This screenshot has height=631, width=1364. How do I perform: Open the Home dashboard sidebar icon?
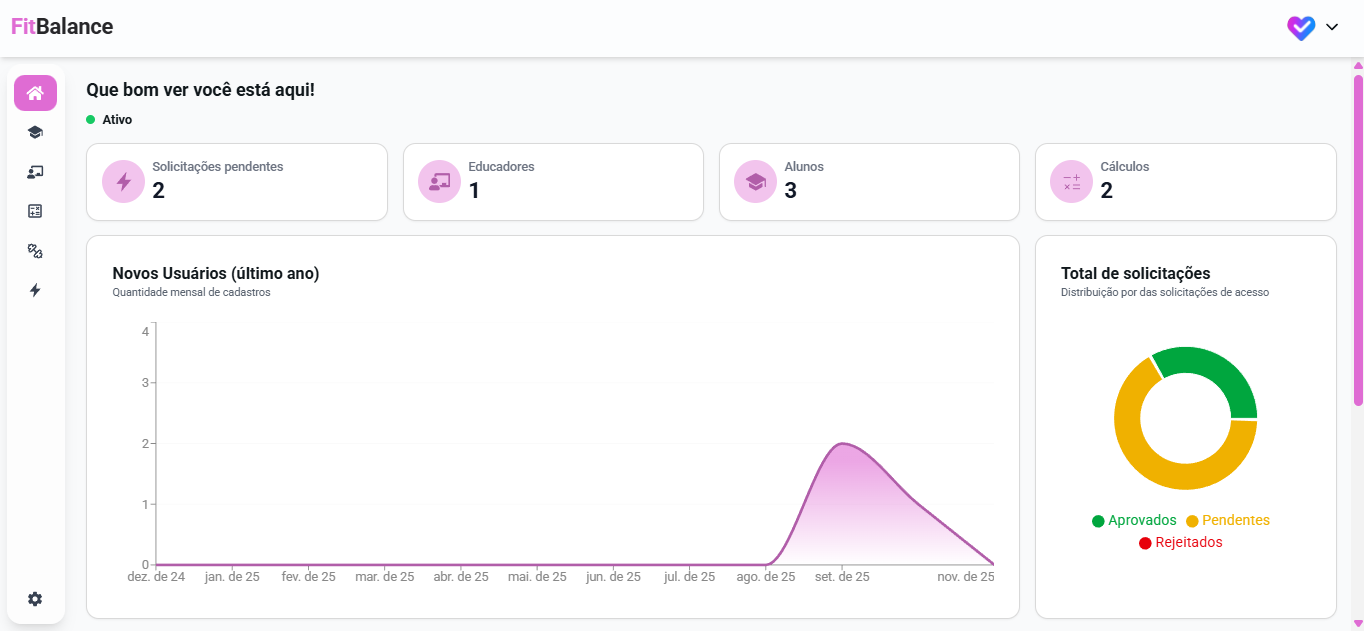coord(35,93)
